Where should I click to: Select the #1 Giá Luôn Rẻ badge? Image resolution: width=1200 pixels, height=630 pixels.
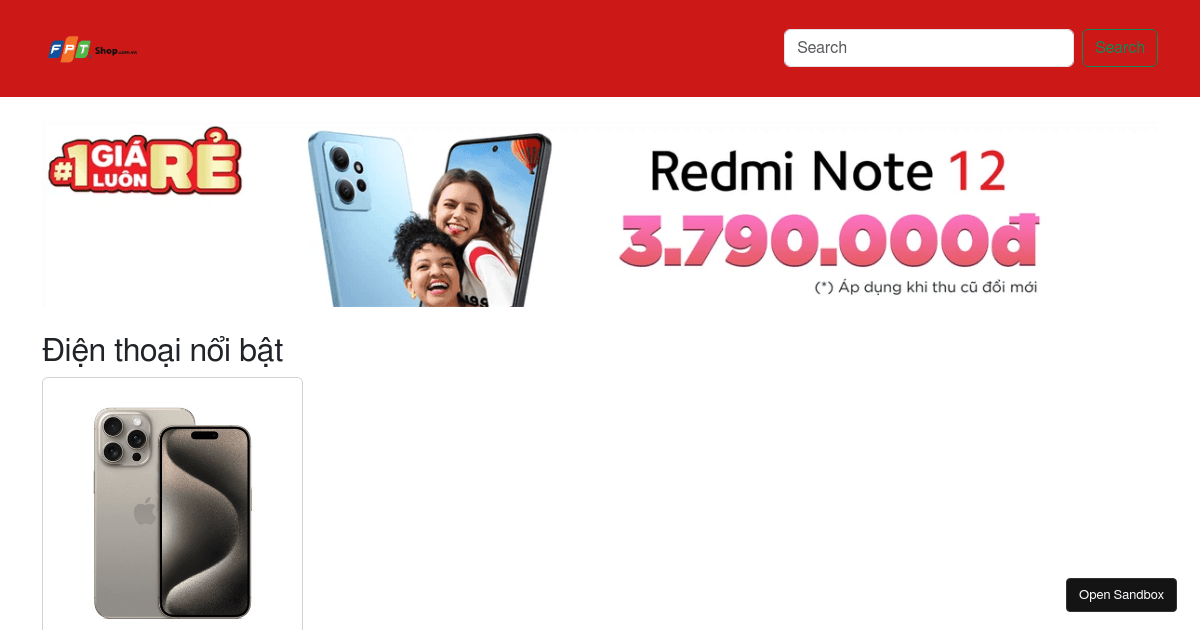tap(145, 162)
